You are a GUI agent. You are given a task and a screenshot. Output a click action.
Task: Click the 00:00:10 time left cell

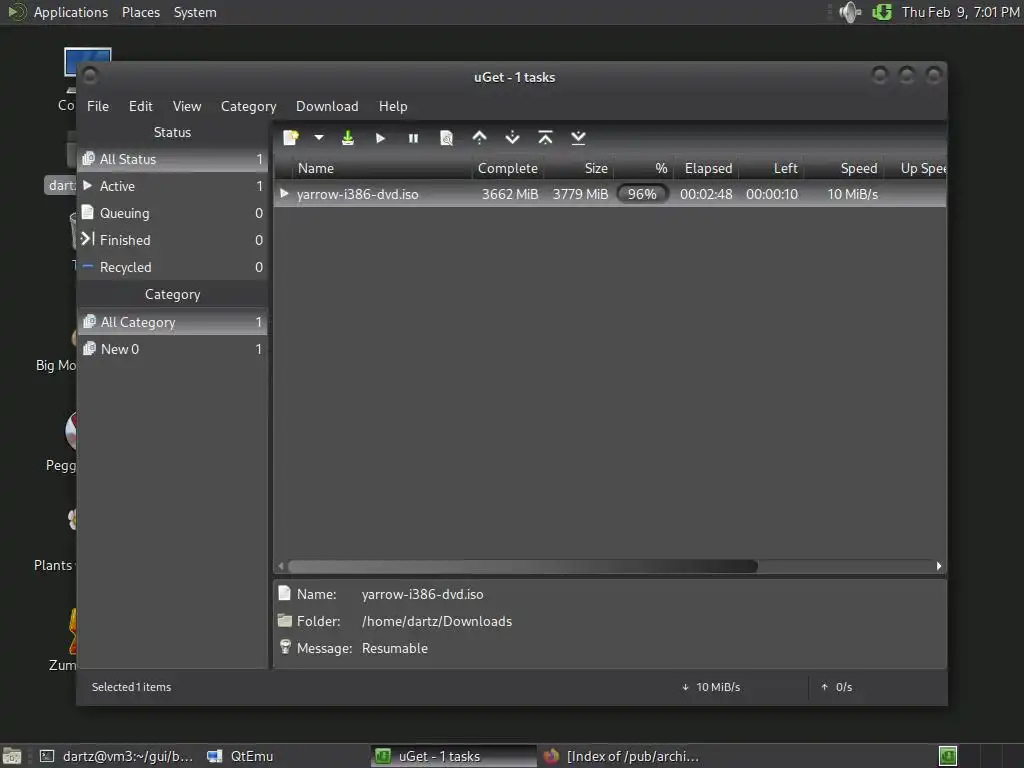click(772, 194)
